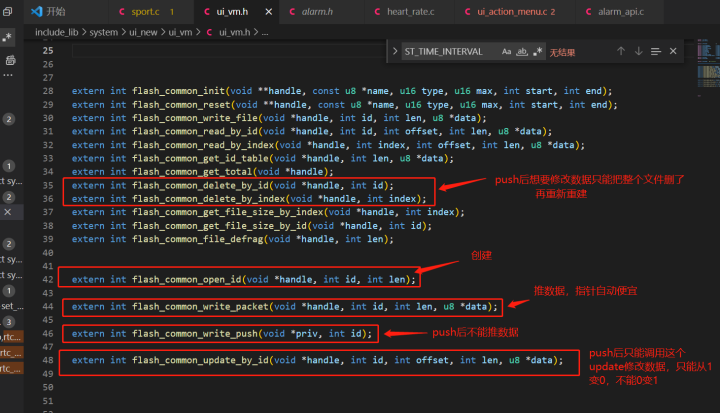Toggle Find in Selection icon
The width and height of the screenshot is (720, 413).
(656, 51)
